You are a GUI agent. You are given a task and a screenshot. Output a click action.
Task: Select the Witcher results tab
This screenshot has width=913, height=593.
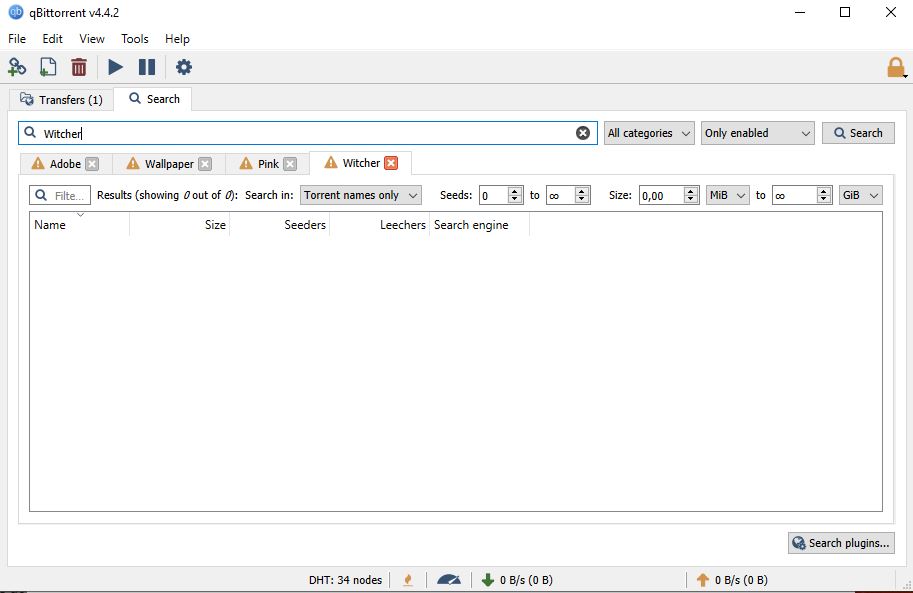[x=361, y=163]
